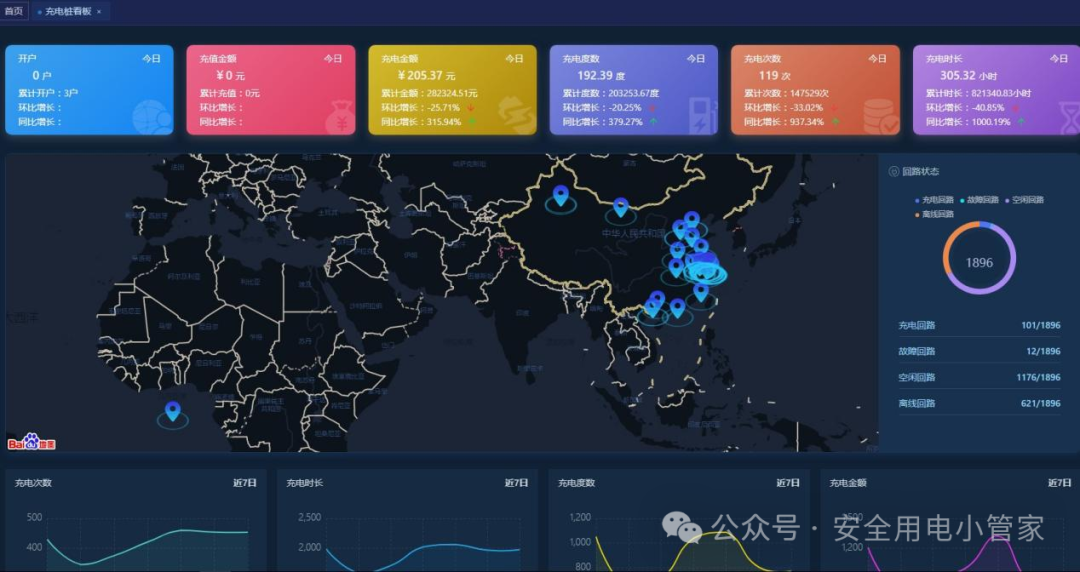This screenshot has width=1080, height=572.
Task: Toggle 离线回路 legend item
Action: [935, 214]
